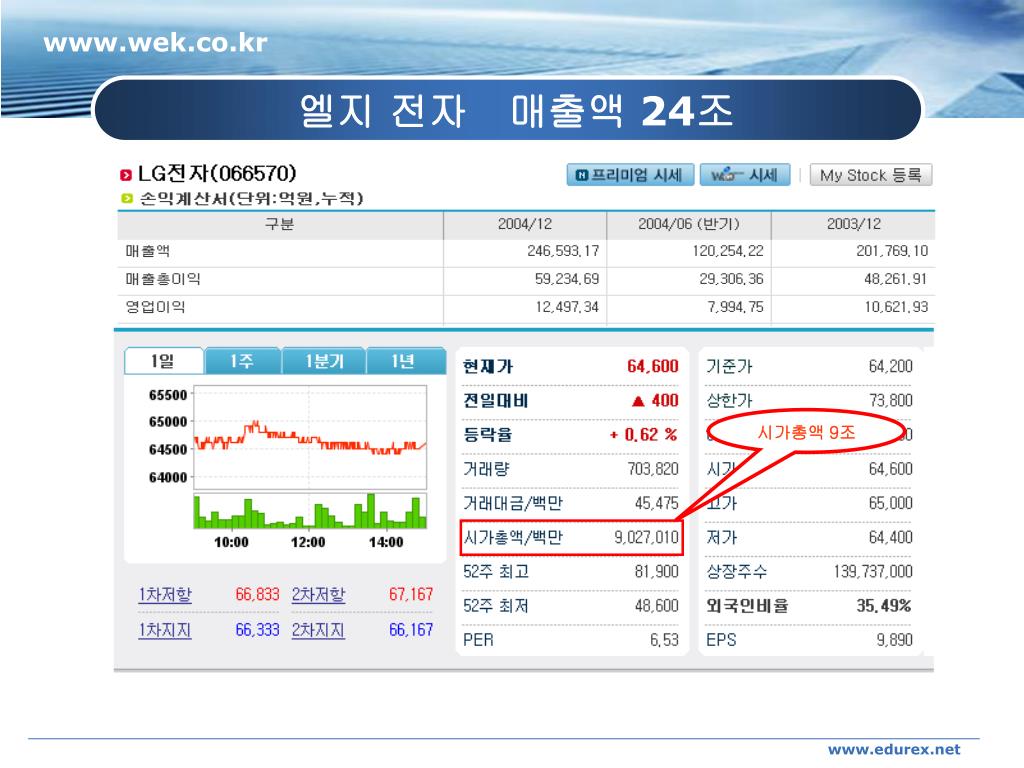The height and width of the screenshot is (768, 1024).
Task: Click green arrow icon beside 손익계산서
Action: 127,198
